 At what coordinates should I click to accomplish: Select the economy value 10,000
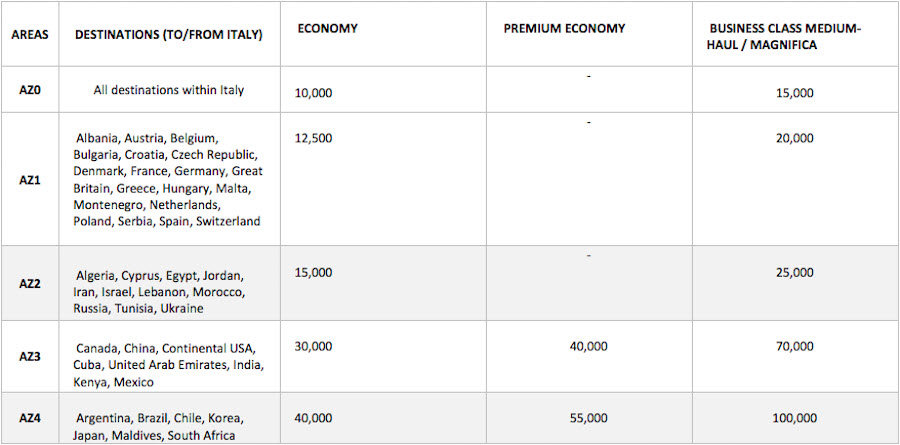313,93
